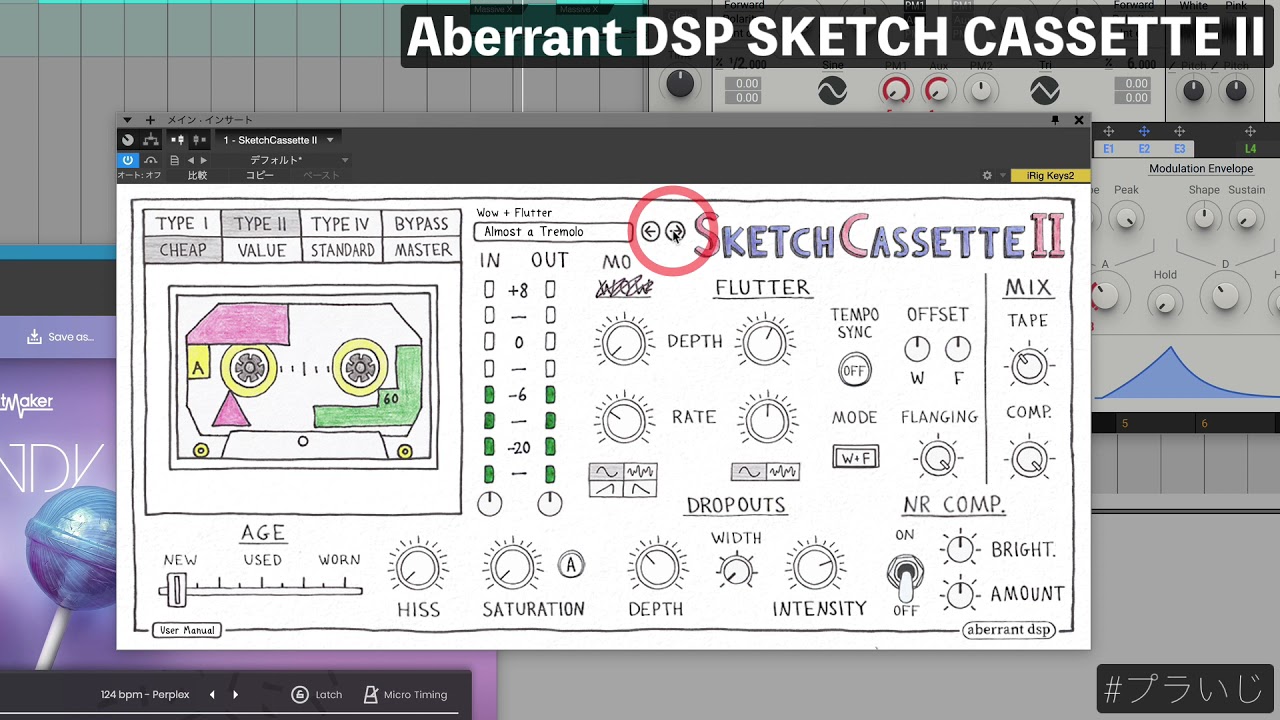Click the OUT level knob
1280x720 pixels.
pos(550,504)
